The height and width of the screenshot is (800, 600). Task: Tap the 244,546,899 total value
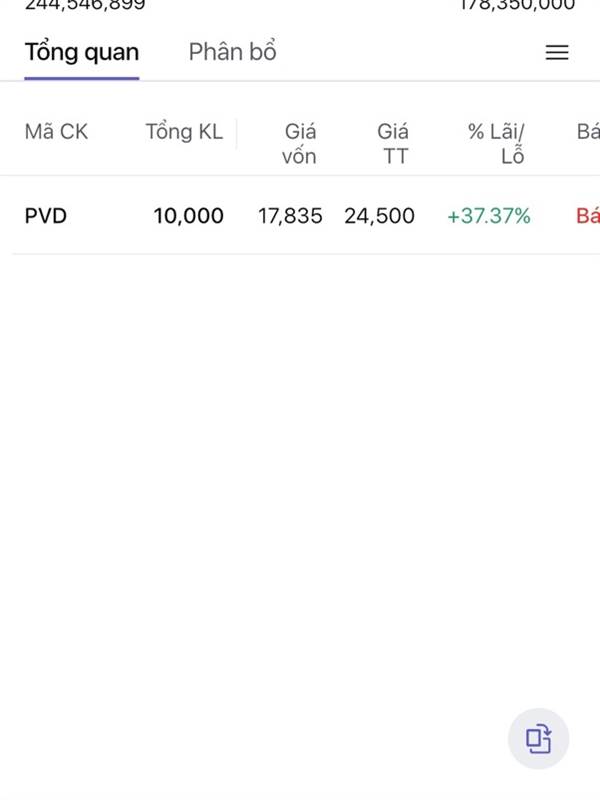pos(85,5)
